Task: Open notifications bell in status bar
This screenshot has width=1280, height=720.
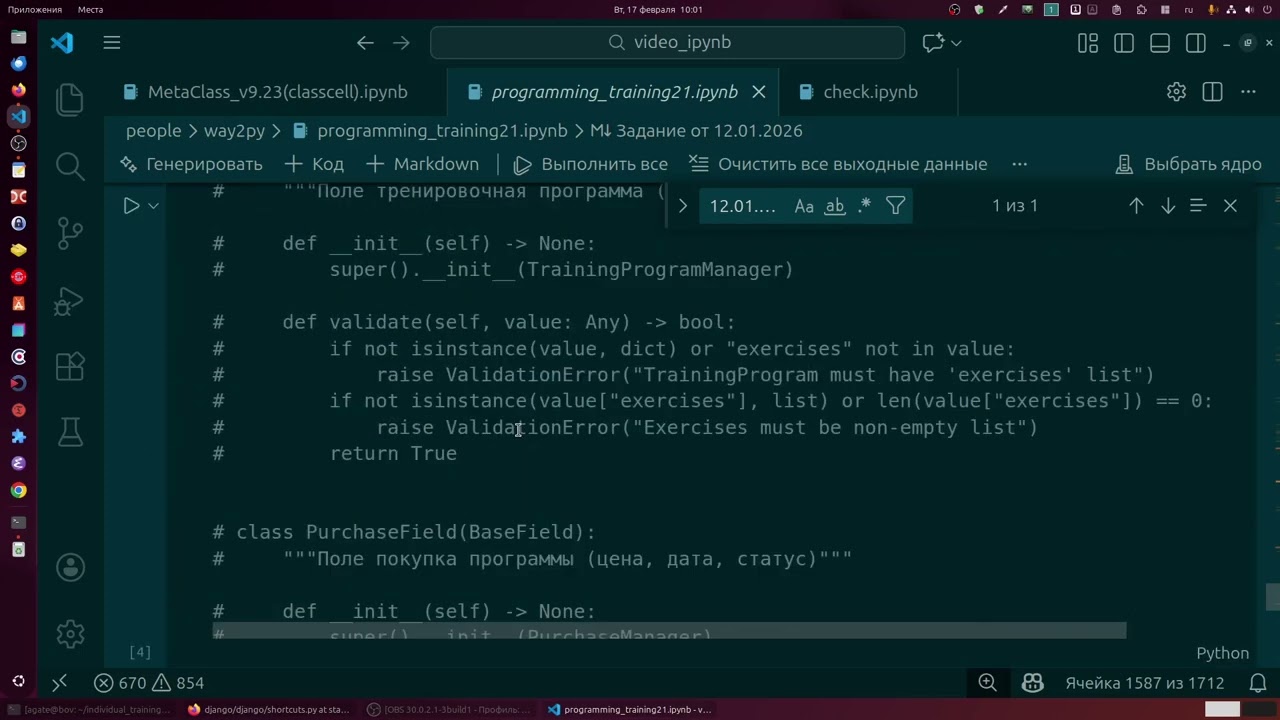Action: pyautogui.click(x=1259, y=683)
